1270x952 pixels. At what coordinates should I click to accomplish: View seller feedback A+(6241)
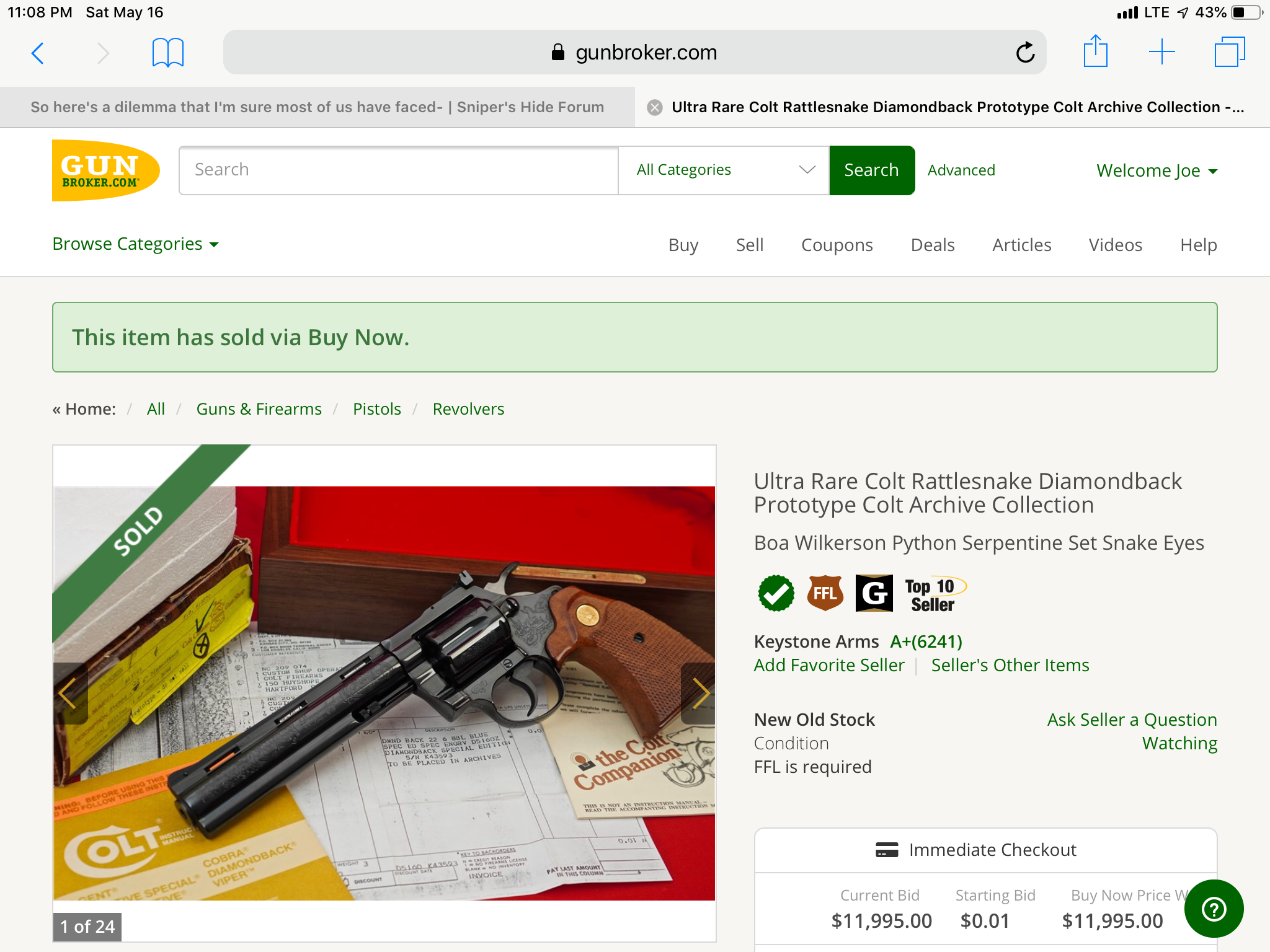pos(926,641)
